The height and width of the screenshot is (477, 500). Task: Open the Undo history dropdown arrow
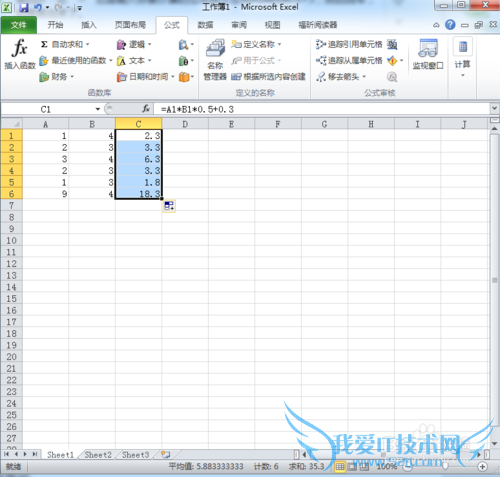click(47, 7)
